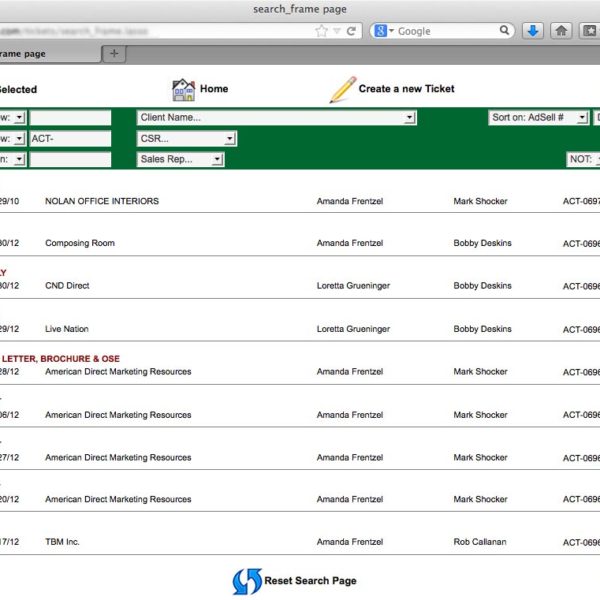The image size is (600, 600).
Task: Change the Sort on: AdSell # dropdown
Action: tap(539, 118)
